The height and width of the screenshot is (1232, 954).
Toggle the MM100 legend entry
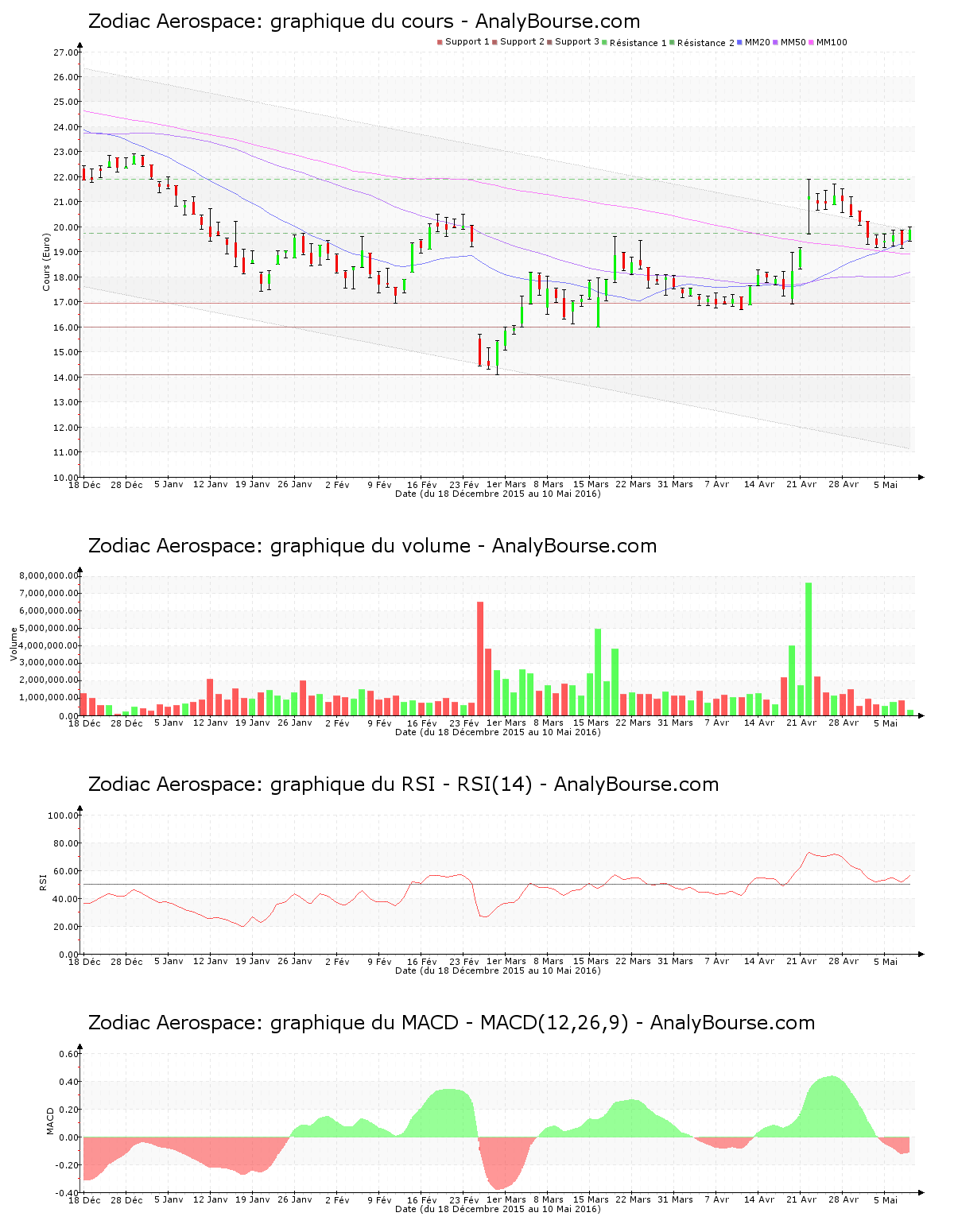tap(828, 42)
